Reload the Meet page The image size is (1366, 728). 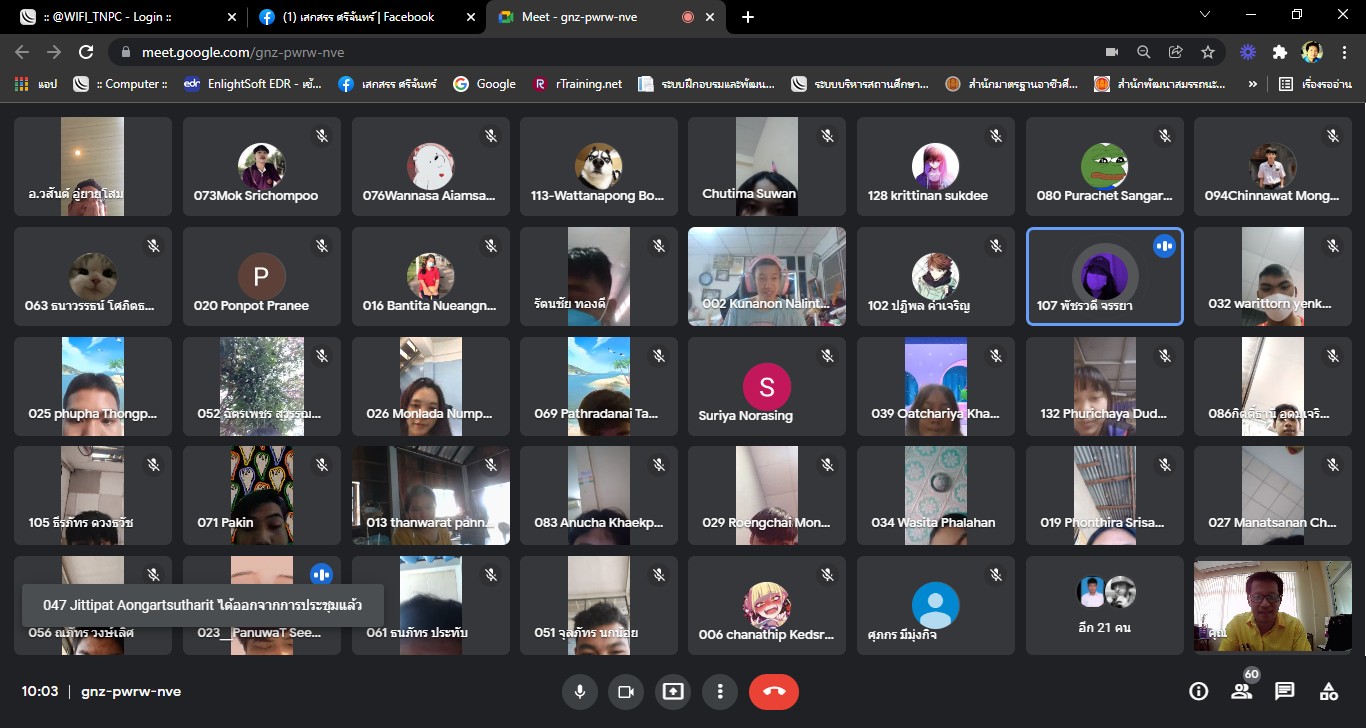(86, 52)
